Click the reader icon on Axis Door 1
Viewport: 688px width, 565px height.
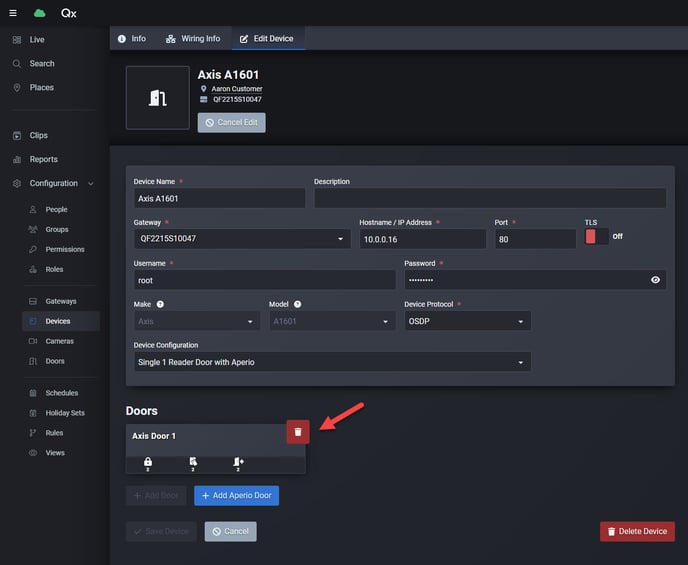pos(193,463)
